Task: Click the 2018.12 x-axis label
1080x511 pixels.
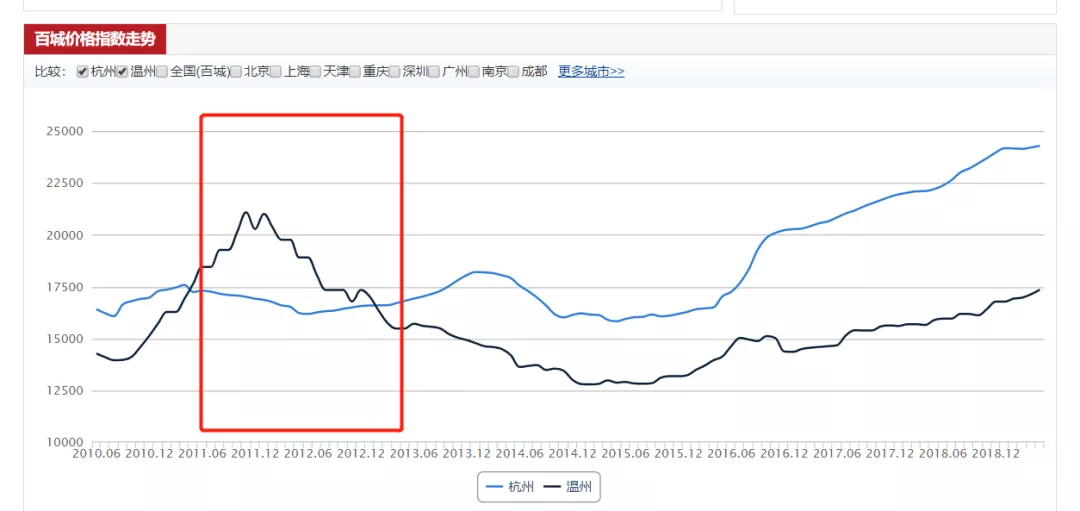Action: point(997,455)
